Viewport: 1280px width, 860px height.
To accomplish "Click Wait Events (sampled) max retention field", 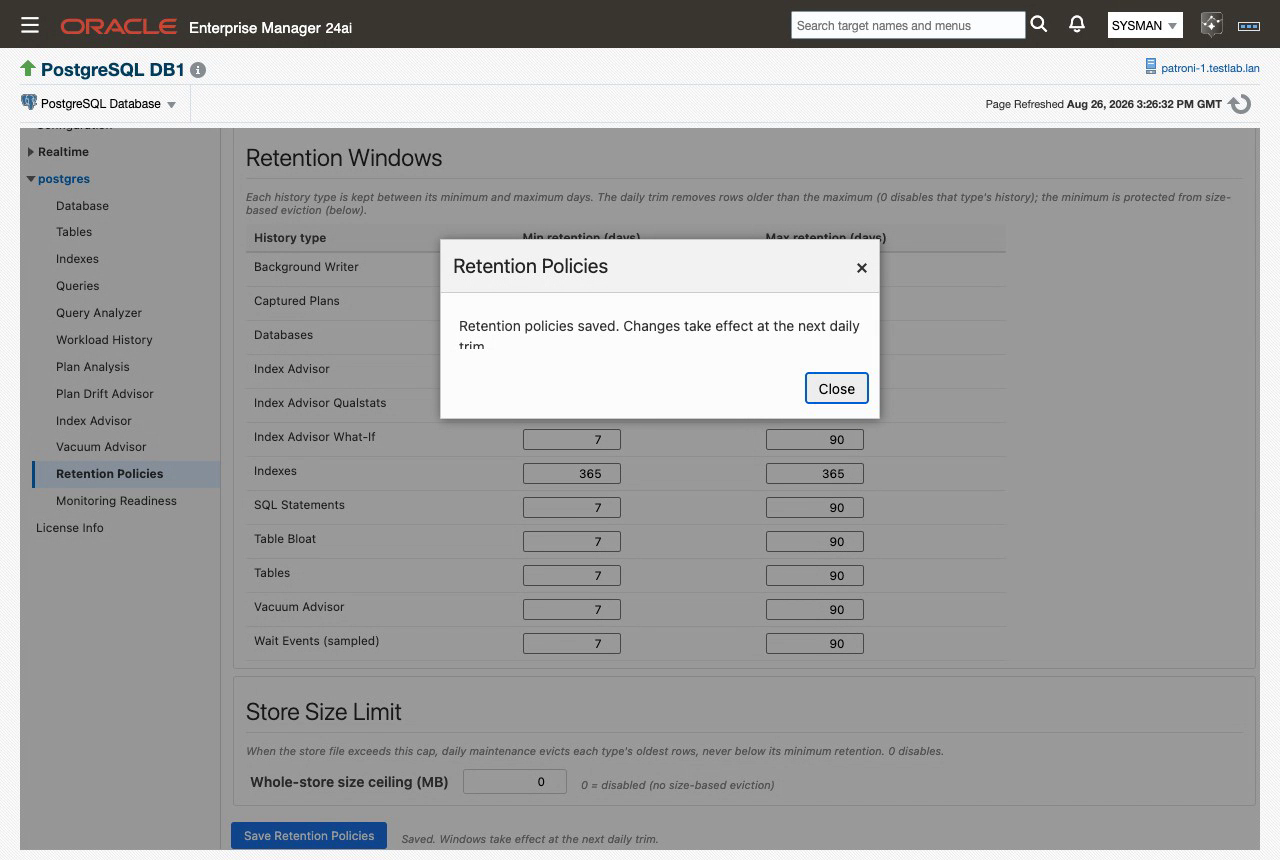I will (815, 643).
